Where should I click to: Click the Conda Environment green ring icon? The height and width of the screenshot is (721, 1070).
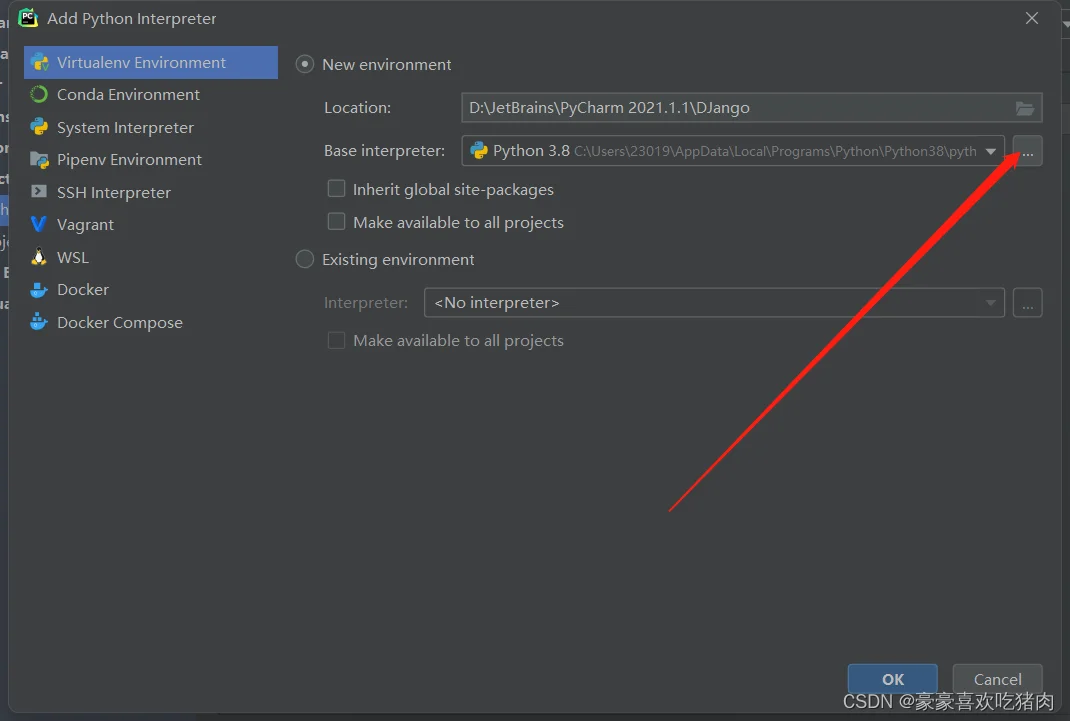coord(40,94)
